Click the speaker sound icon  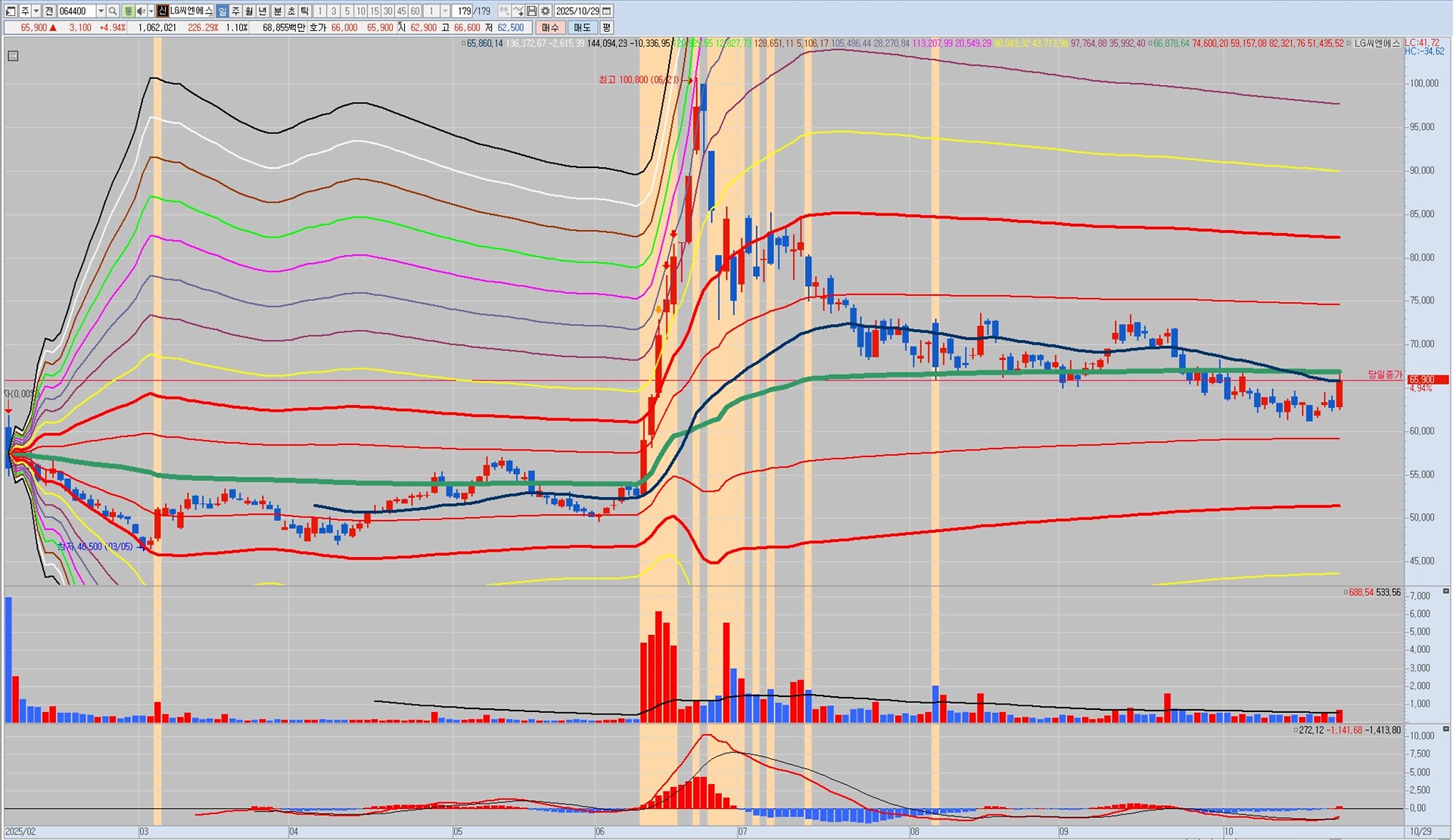140,11
